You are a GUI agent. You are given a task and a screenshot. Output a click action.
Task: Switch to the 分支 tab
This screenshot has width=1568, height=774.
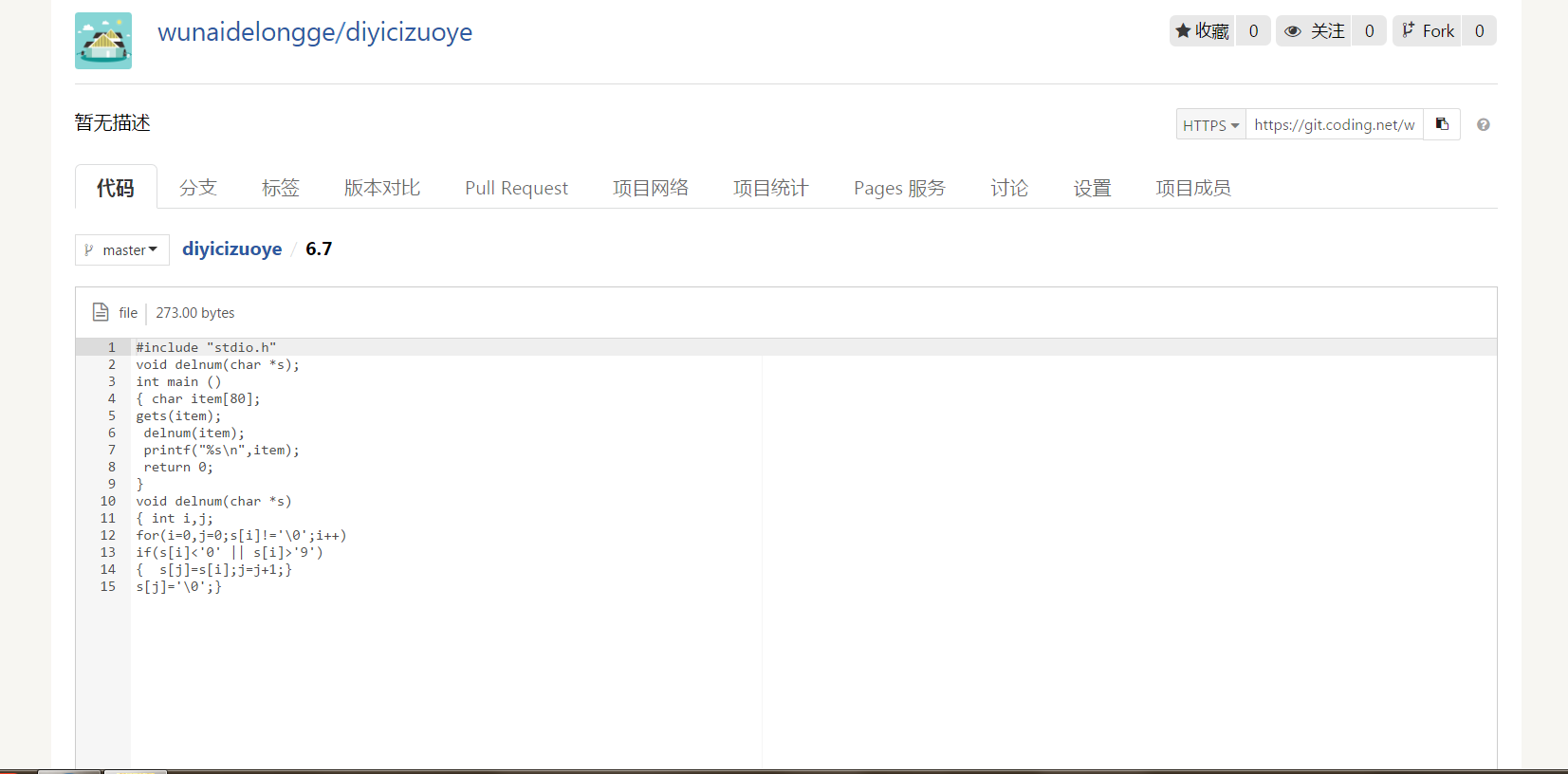click(198, 188)
